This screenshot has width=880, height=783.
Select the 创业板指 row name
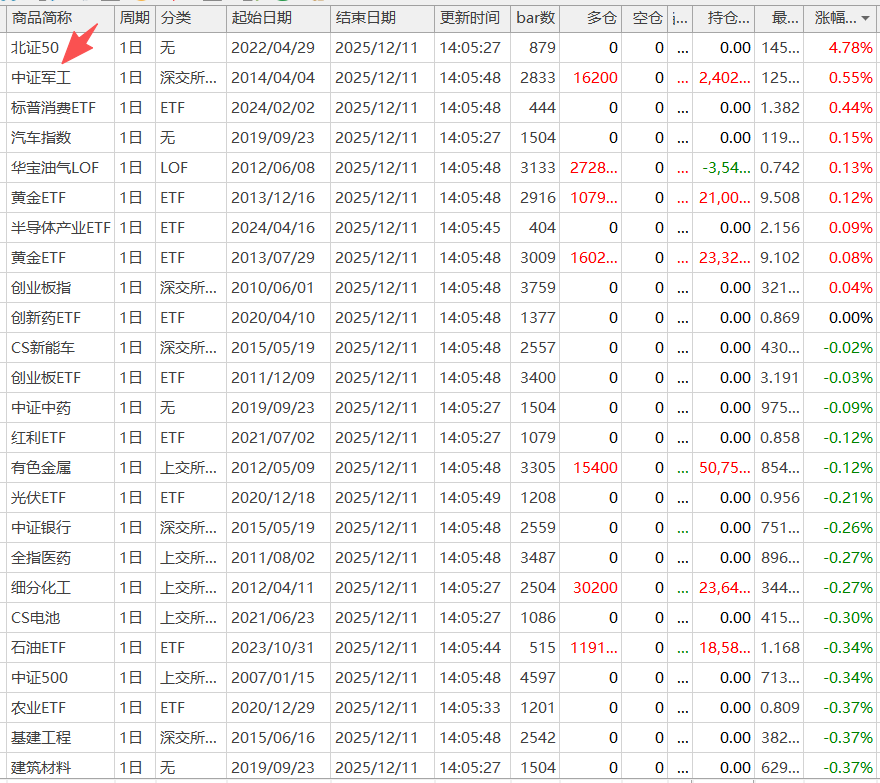click(41, 288)
